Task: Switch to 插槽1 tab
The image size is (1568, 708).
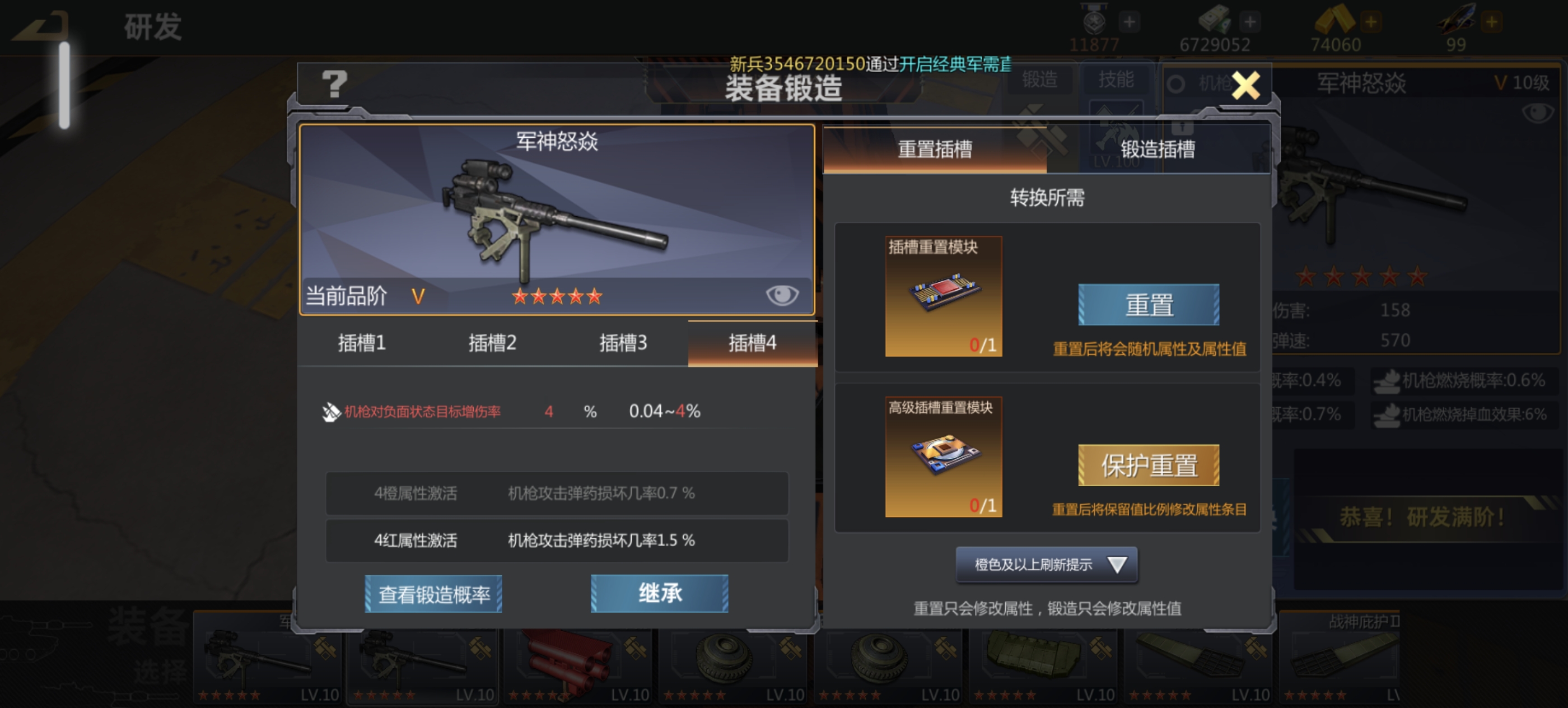Action: (362, 343)
